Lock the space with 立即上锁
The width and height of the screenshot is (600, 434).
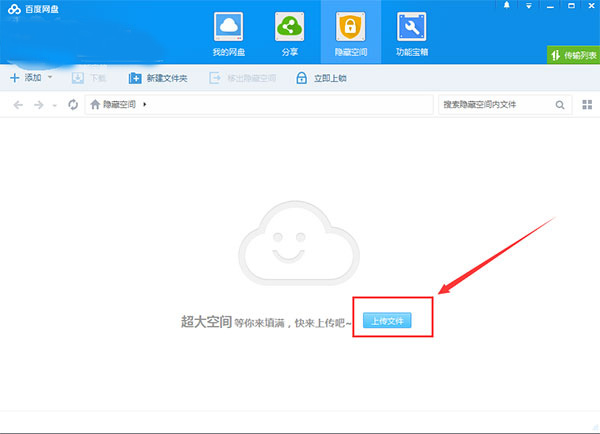pyautogui.click(x=321, y=78)
